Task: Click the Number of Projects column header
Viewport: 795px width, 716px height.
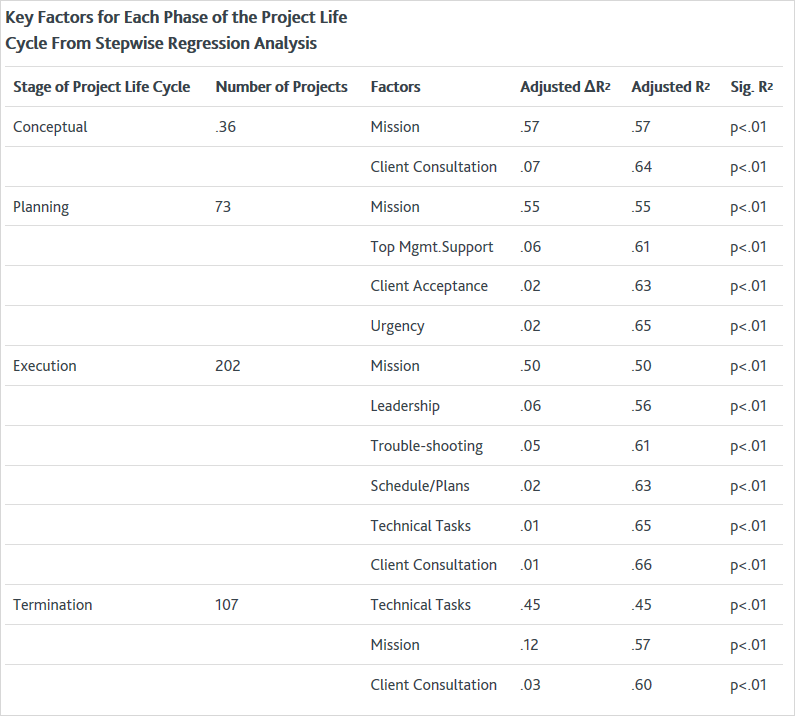Action: pyautogui.click(x=281, y=87)
